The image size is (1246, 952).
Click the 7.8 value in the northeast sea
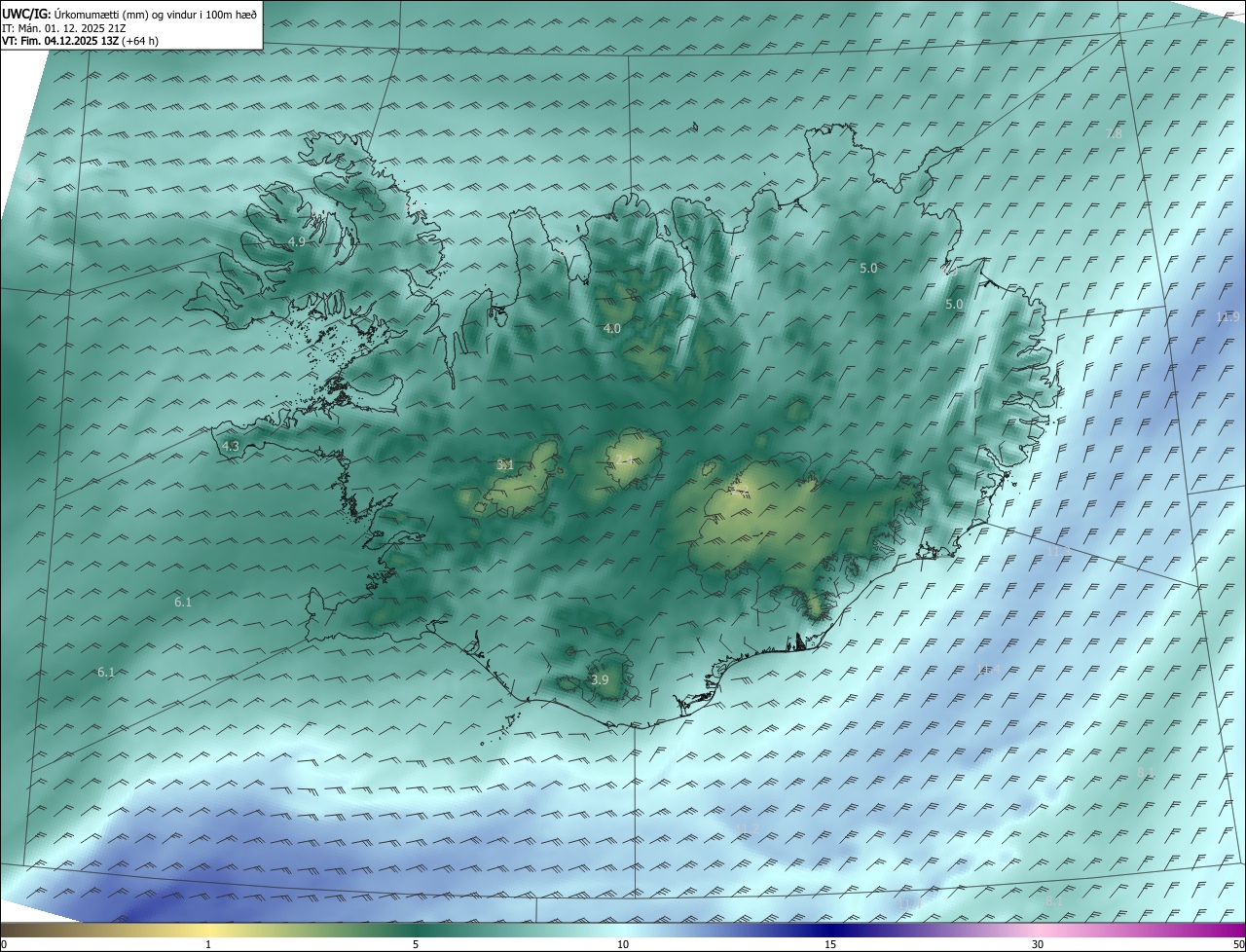point(1114,132)
